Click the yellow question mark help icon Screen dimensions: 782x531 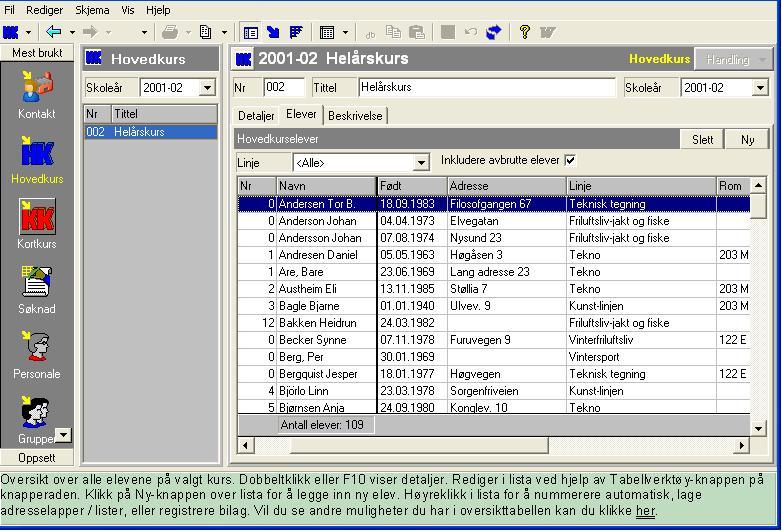pyautogui.click(x=524, y=32)
